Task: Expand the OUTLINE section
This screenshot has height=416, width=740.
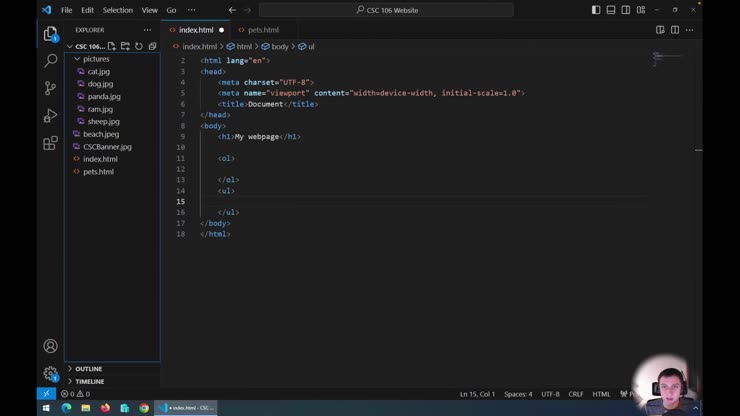Action: (88, 369)
